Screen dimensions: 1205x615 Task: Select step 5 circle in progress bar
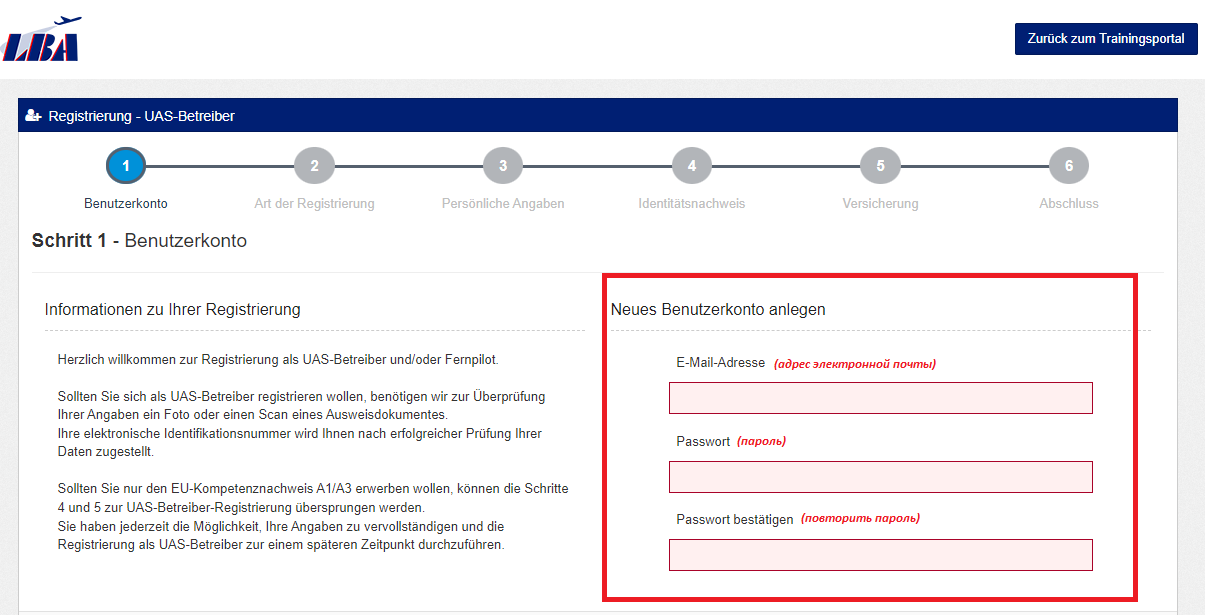880,166
